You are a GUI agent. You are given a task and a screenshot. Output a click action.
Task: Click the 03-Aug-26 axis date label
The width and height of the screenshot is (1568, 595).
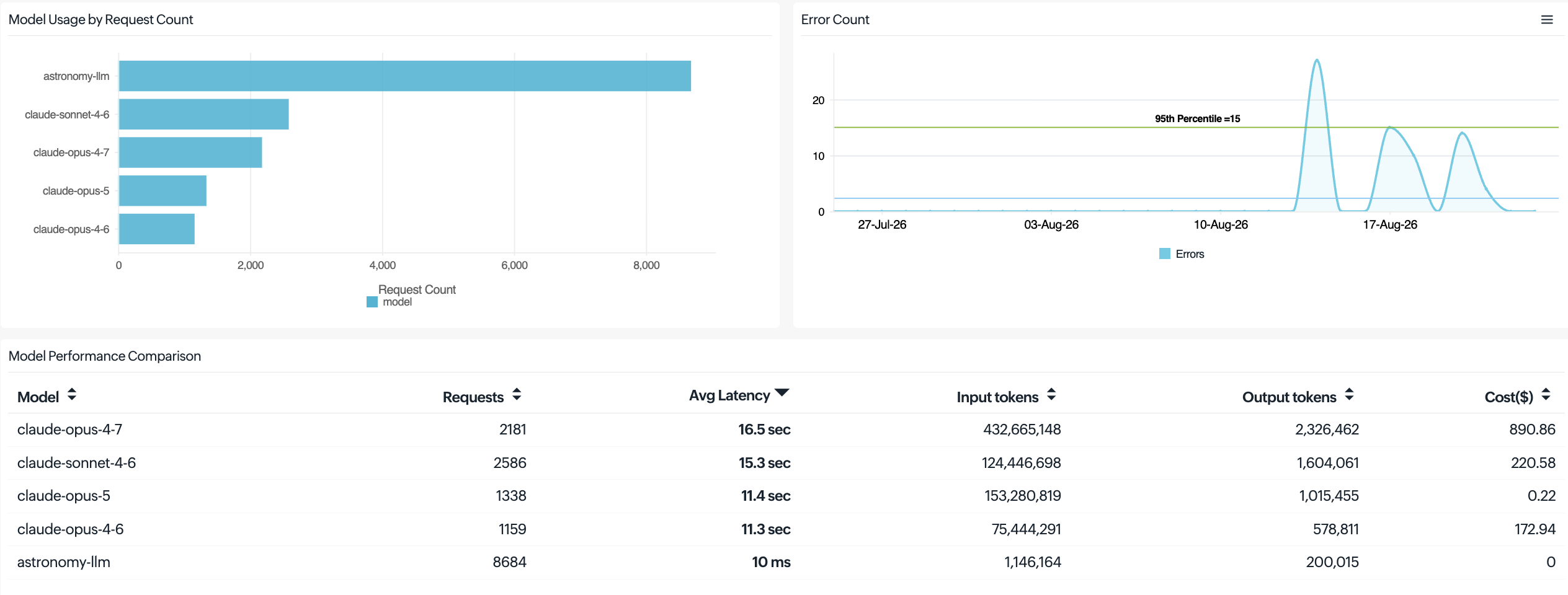1051,224
